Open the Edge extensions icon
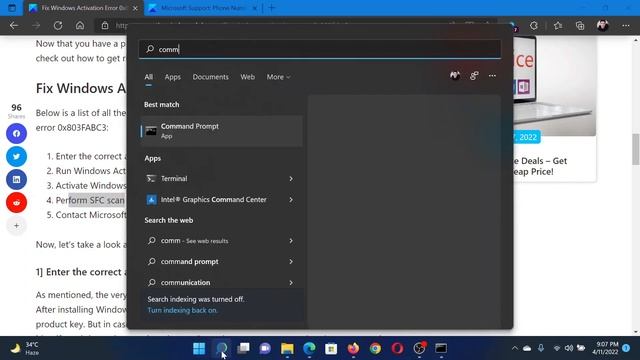 point(534,26)
